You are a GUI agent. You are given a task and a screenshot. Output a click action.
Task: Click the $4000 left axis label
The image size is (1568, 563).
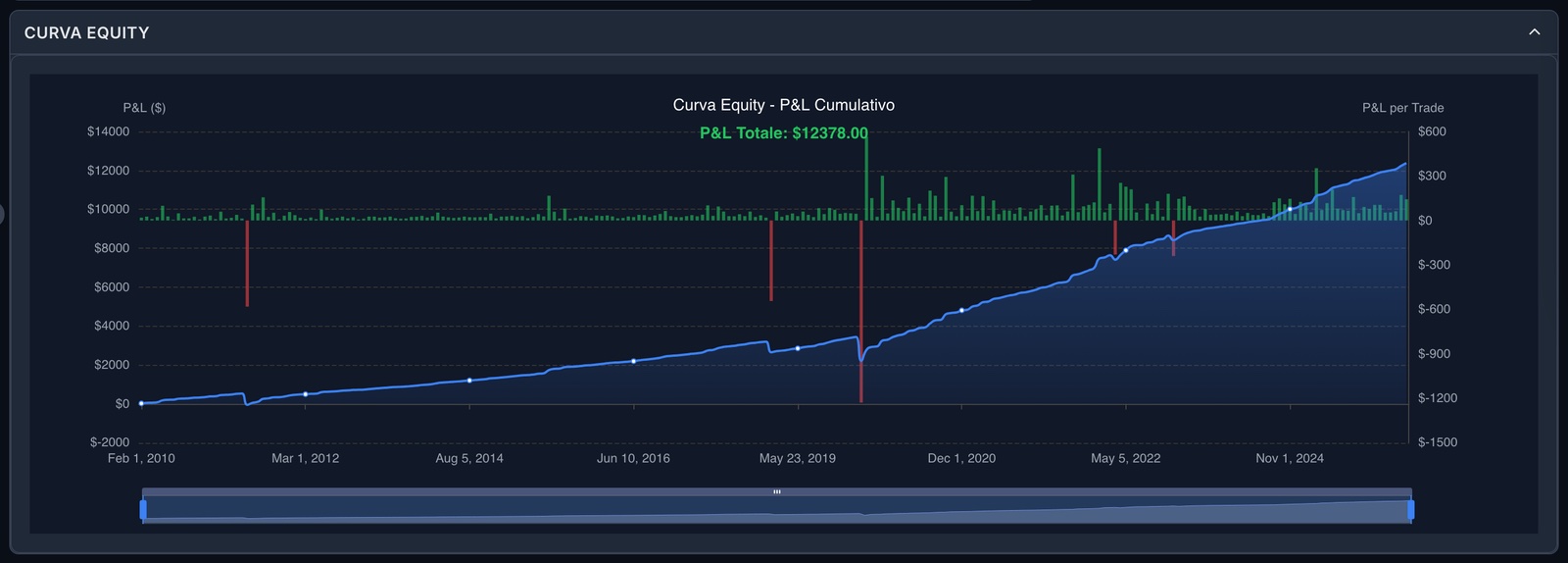112,326
